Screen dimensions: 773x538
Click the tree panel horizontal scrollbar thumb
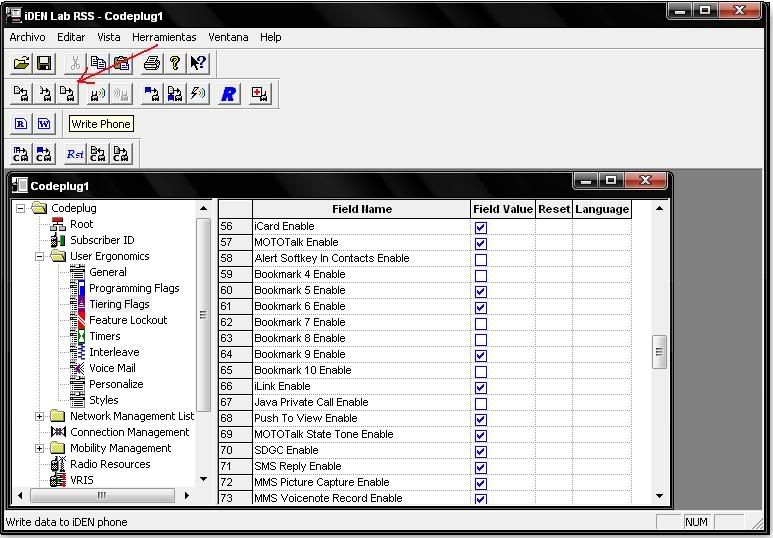click(102, 495)
